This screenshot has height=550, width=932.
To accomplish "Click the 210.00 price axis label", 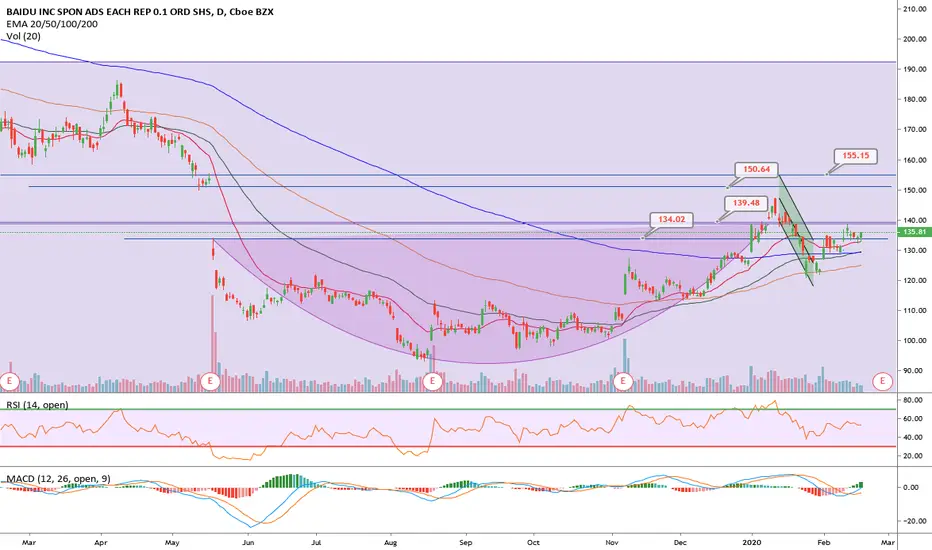I will click(x=915, y=9).
